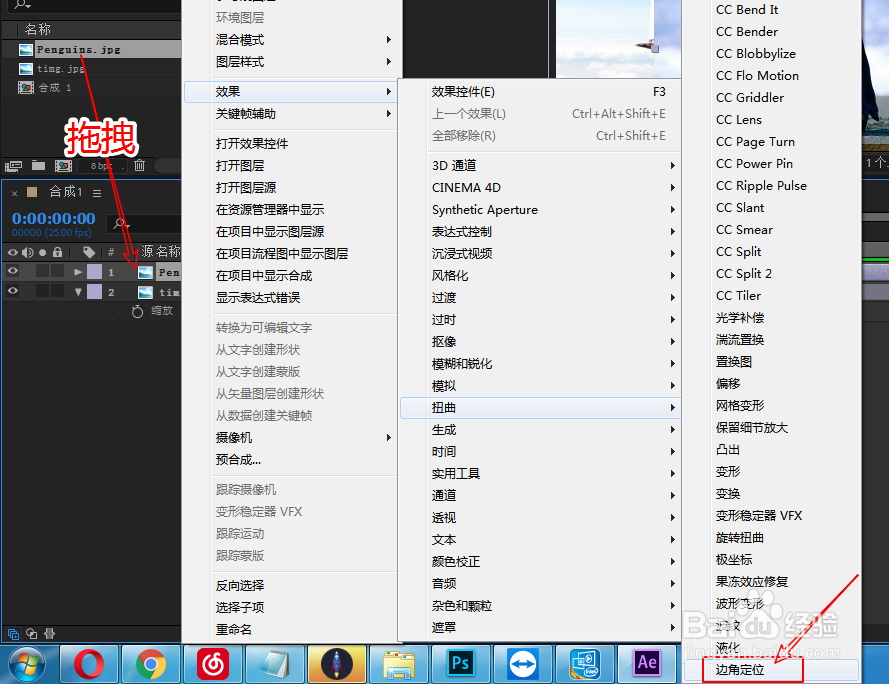
Task: Open the 合成1 timeline panel menu icon
Action: coord(97,193)
